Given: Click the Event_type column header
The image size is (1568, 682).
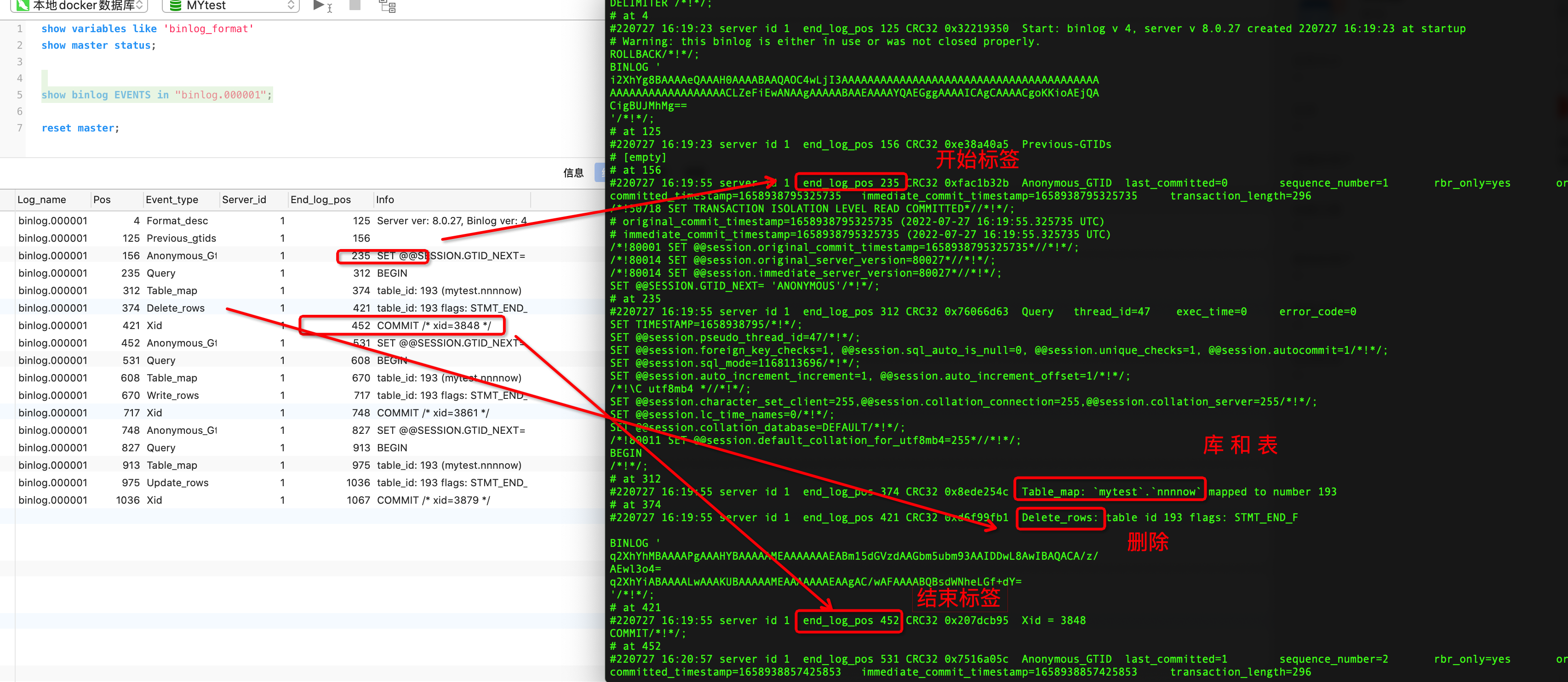Looking at the screenshot, I should [x=172, y=199].
